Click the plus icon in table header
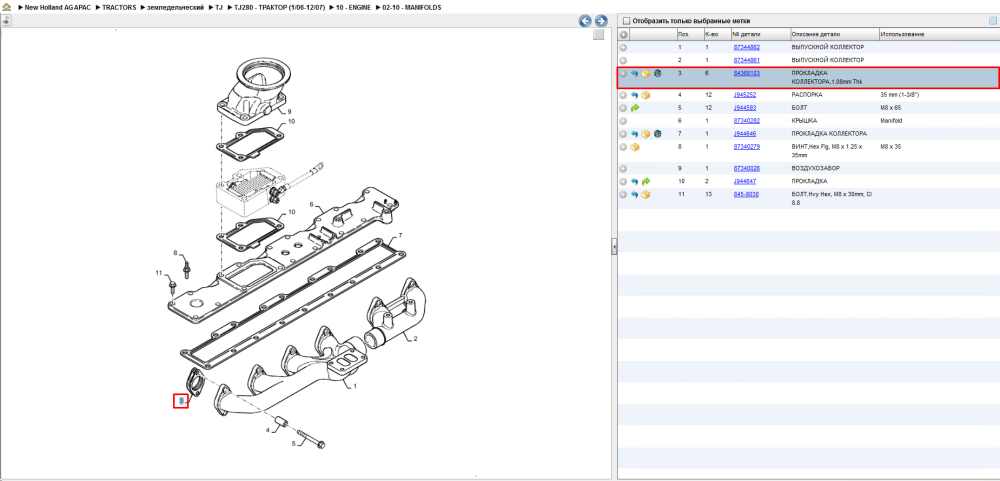Image resolution: width=1000 pixels, height=481 pixels. (624, 34)
